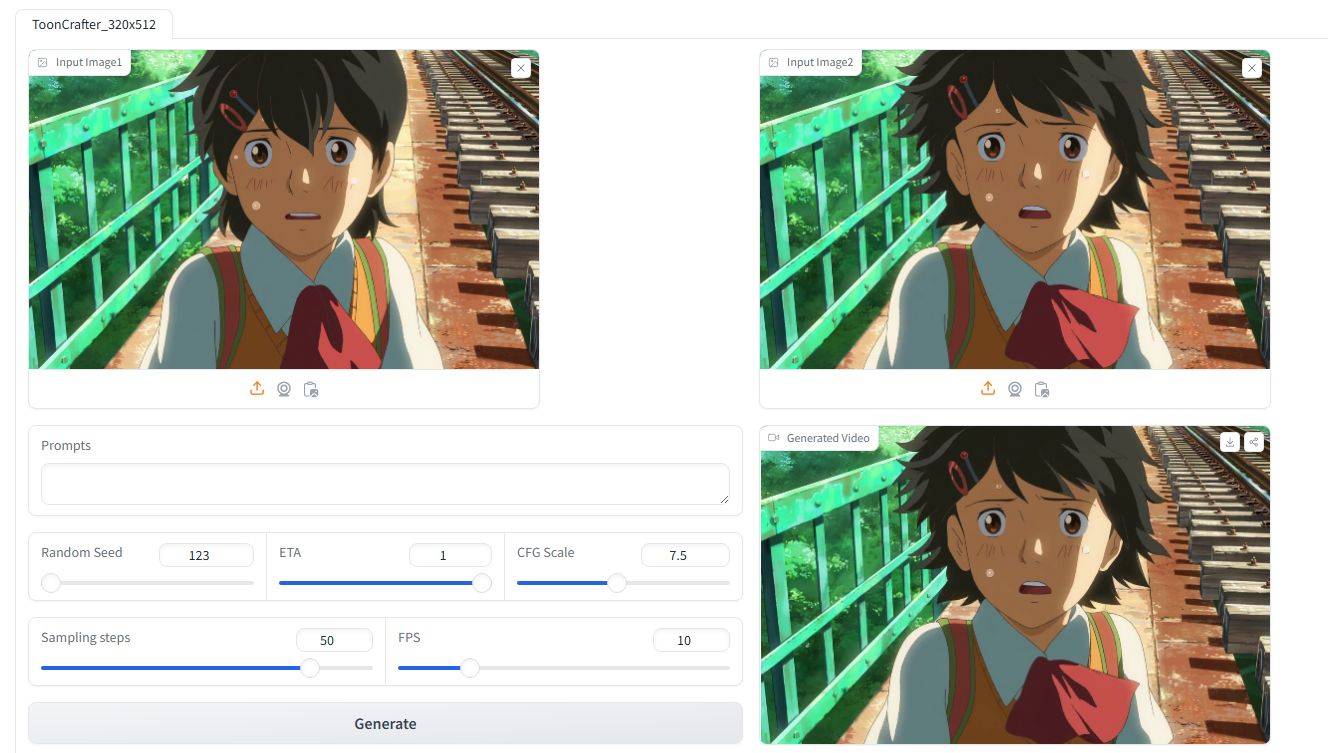Click the 'Generated Video' label
This screenshot has width=1328, height=753.
(828, 438)
